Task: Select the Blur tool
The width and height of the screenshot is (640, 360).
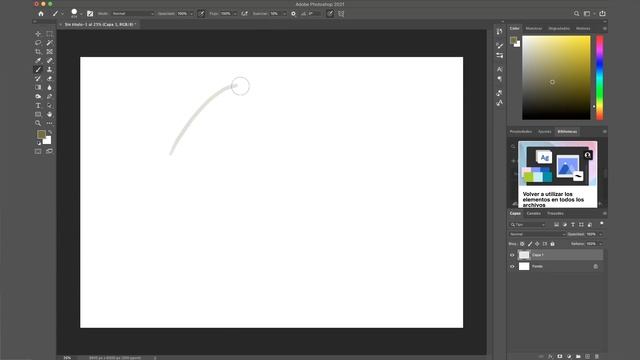Action: pyautogui.click(x=49, y=87)
